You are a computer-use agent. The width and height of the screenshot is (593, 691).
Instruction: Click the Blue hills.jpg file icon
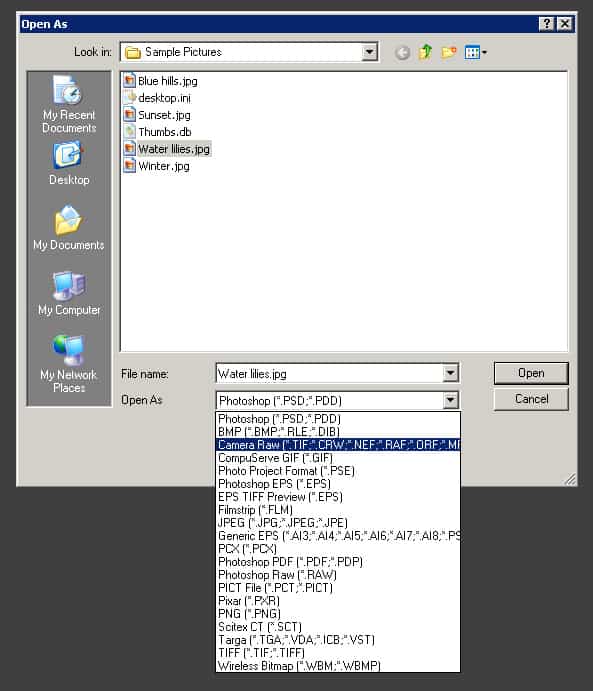(129, 81)
